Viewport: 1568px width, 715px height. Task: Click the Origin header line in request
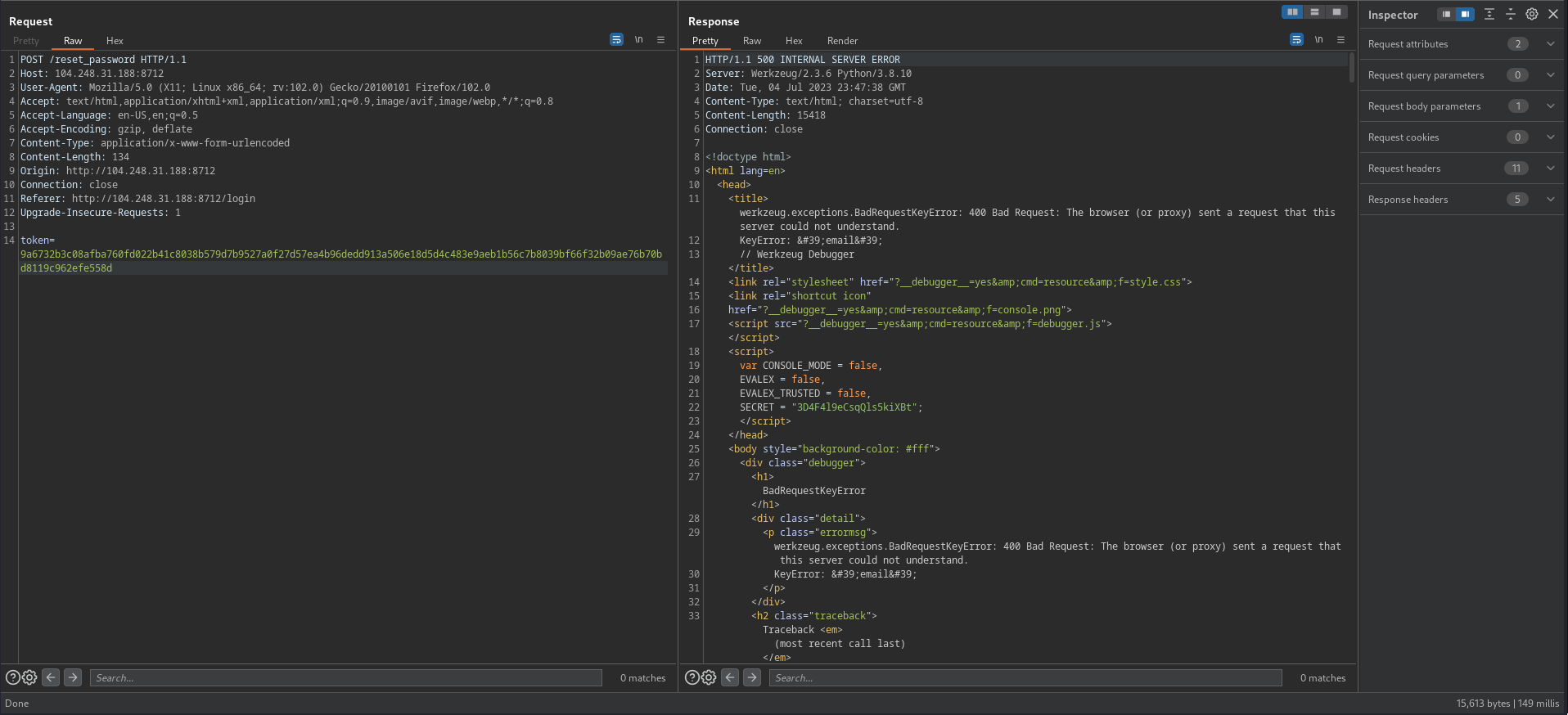118,171
